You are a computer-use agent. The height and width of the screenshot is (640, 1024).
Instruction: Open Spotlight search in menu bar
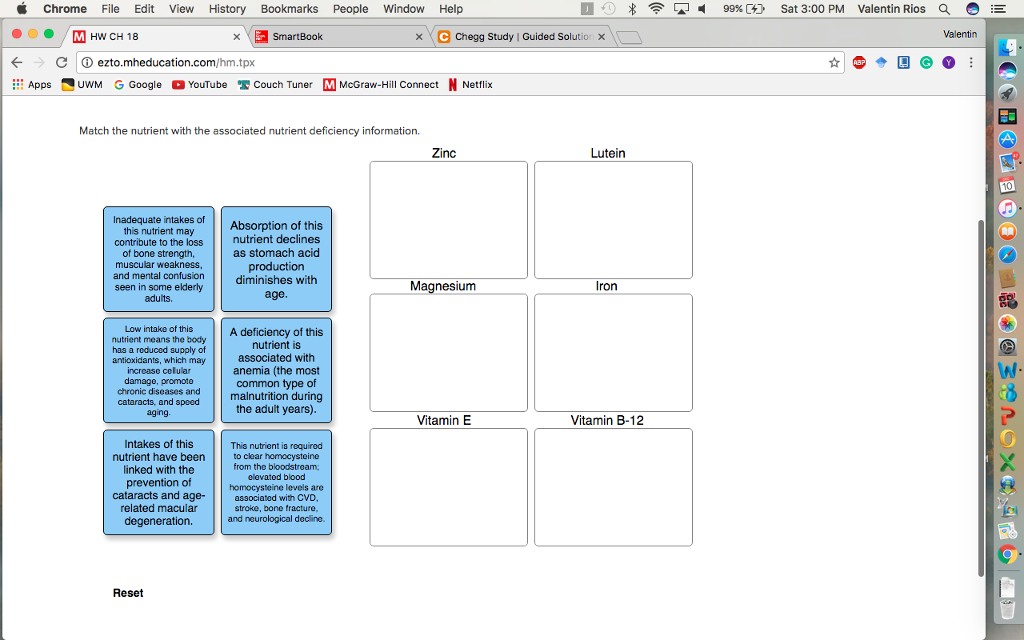[944, 8]
